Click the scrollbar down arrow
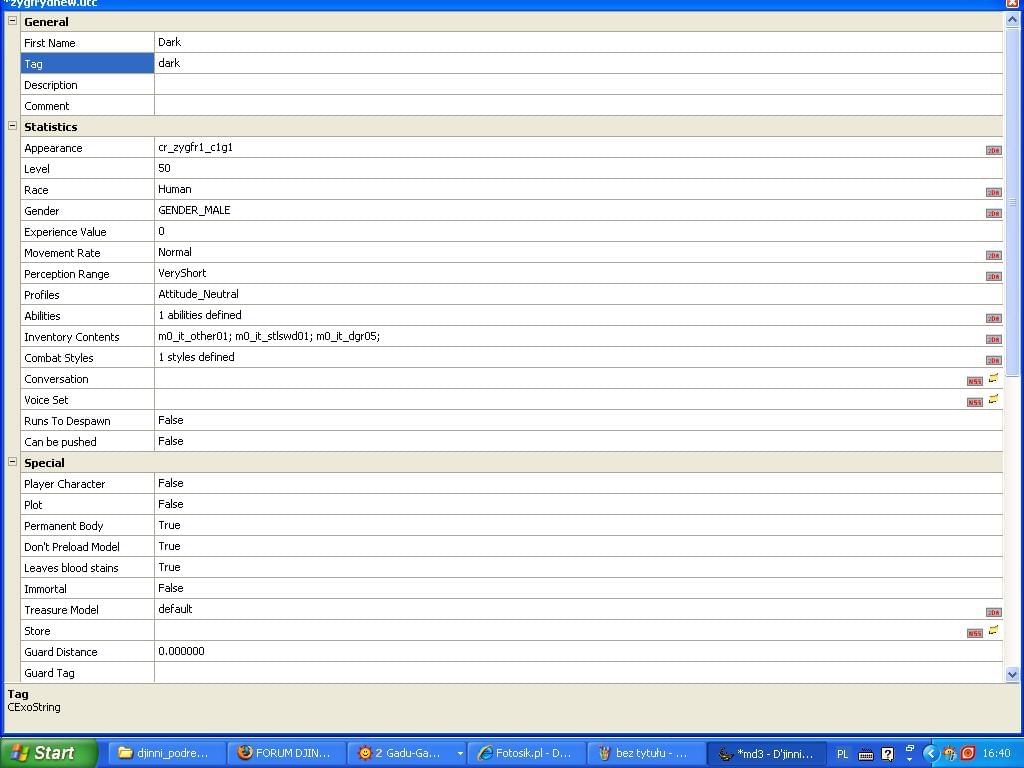Image resolution: width=1024 pixels, height=768 pixels. pyautogui.click(x=1012, y=675)
